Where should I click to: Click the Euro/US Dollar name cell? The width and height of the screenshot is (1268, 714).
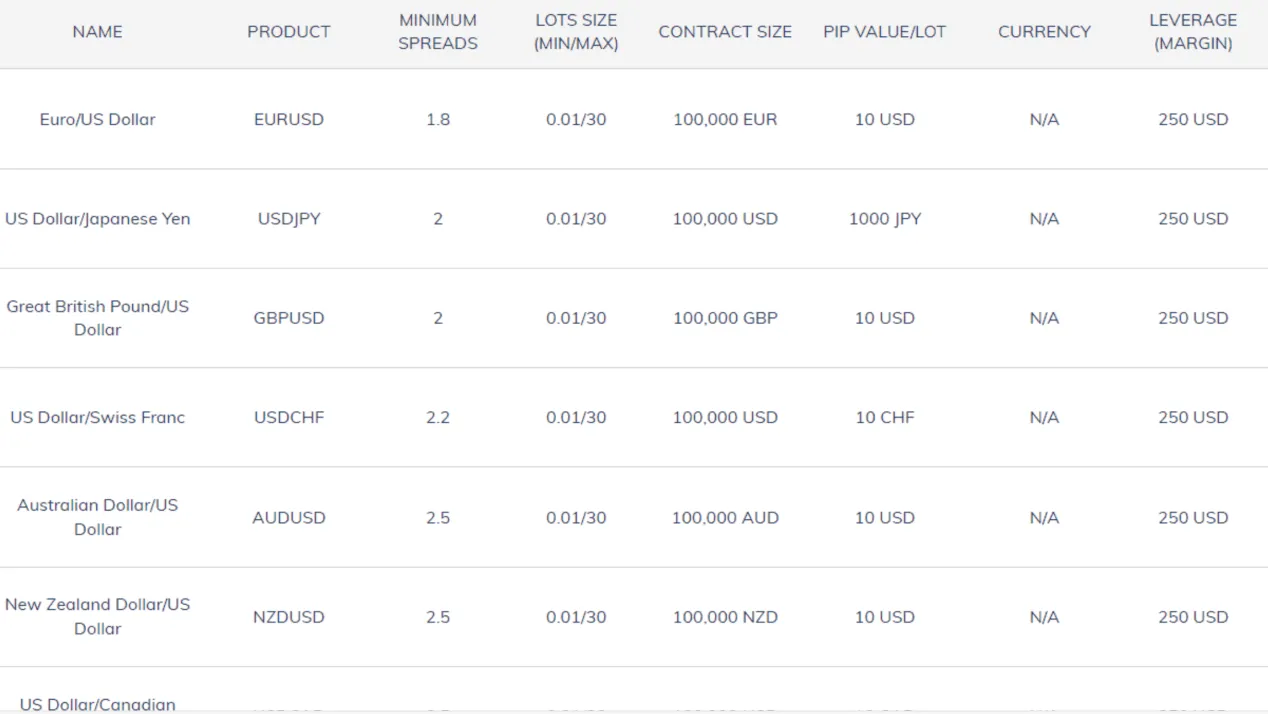97,119
